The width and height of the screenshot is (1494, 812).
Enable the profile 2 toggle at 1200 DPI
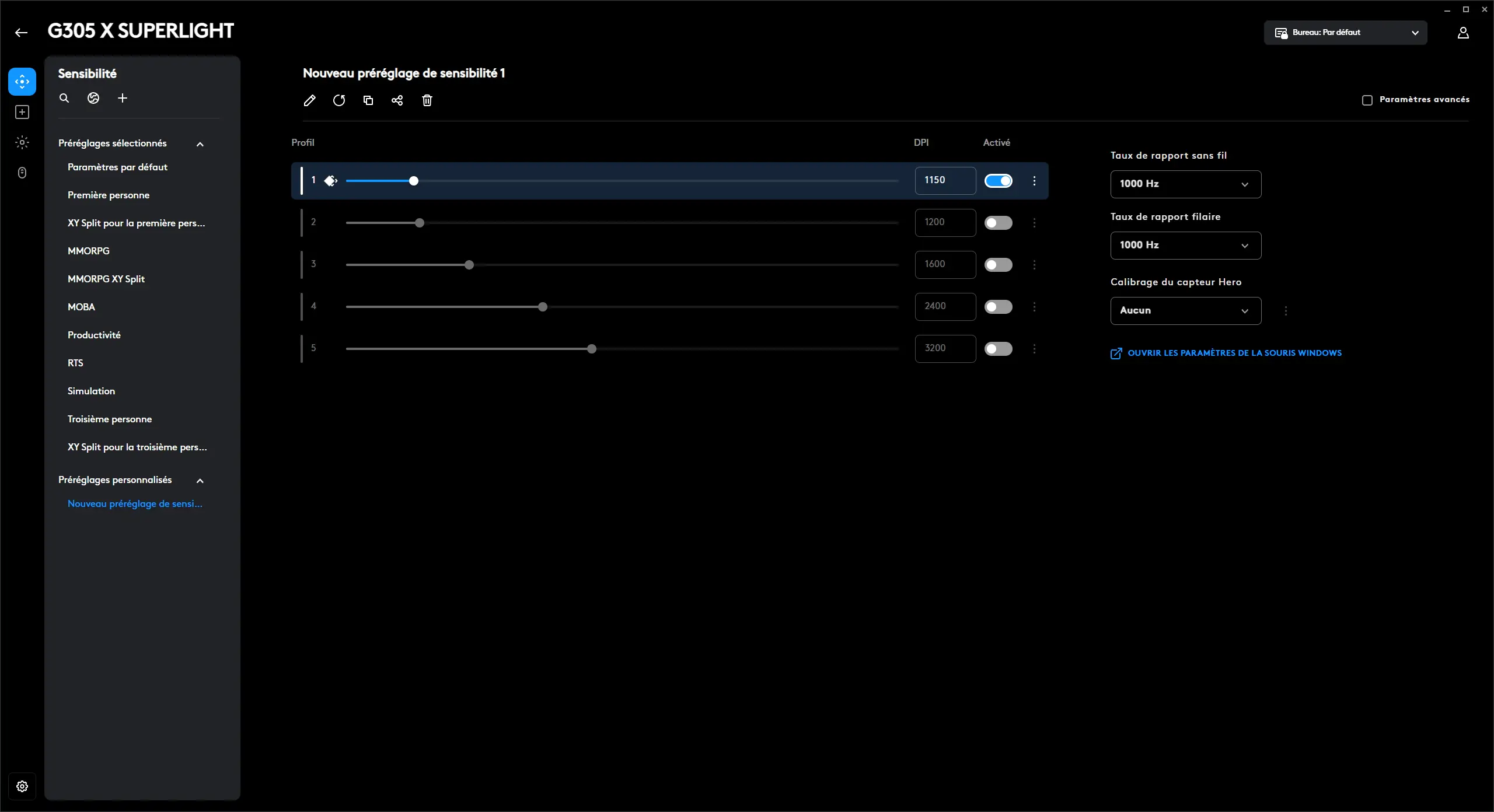coord(999,223)
